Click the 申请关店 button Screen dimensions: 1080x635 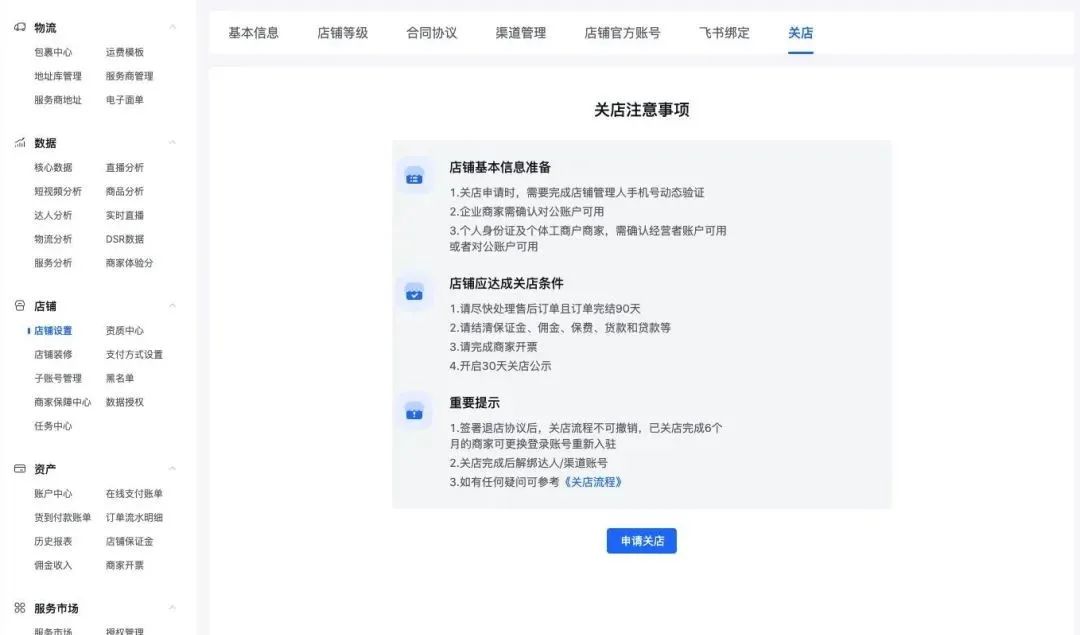641,541
